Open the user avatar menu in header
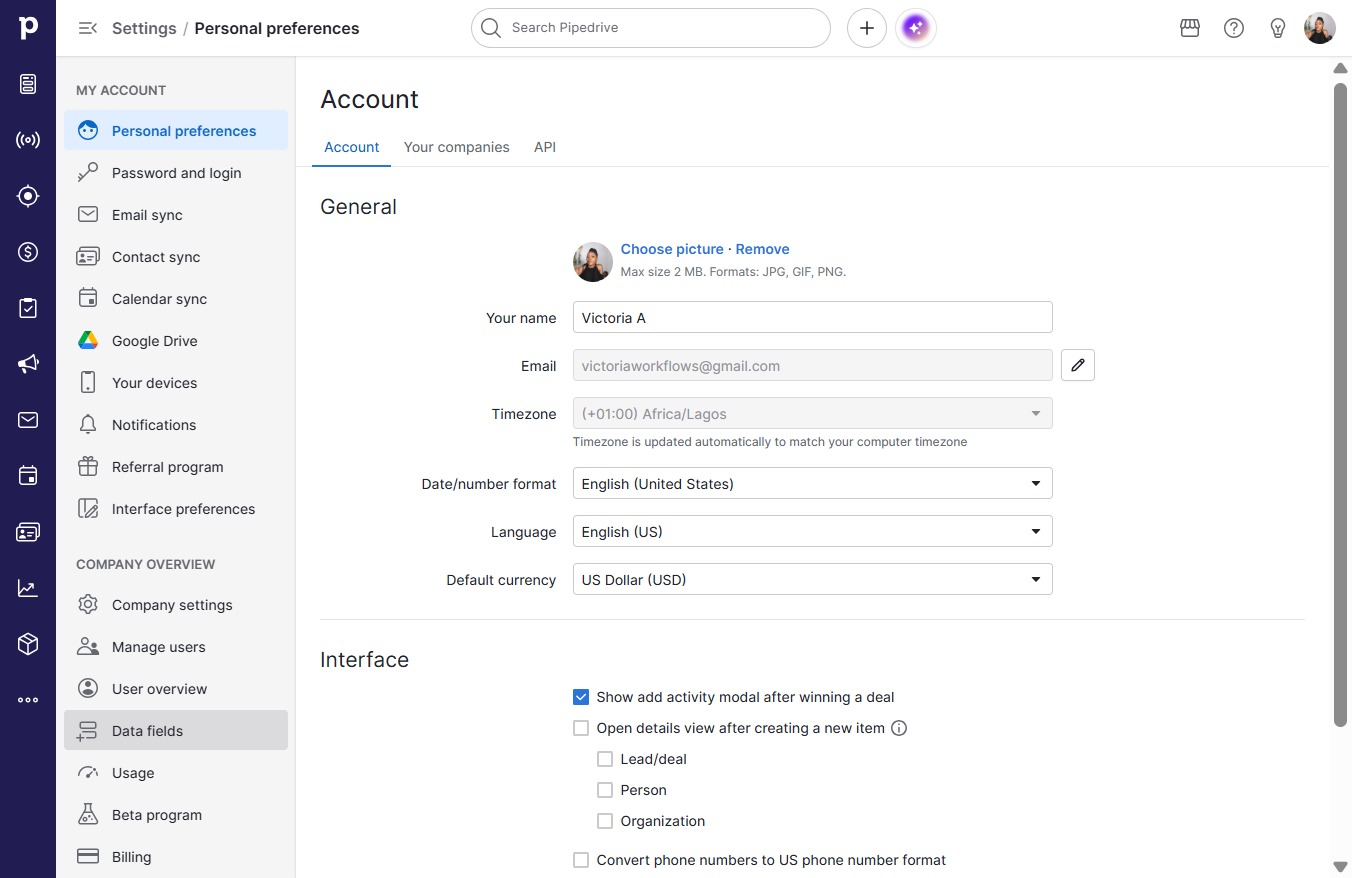1352x878 pixels. tap(1320, 28)
